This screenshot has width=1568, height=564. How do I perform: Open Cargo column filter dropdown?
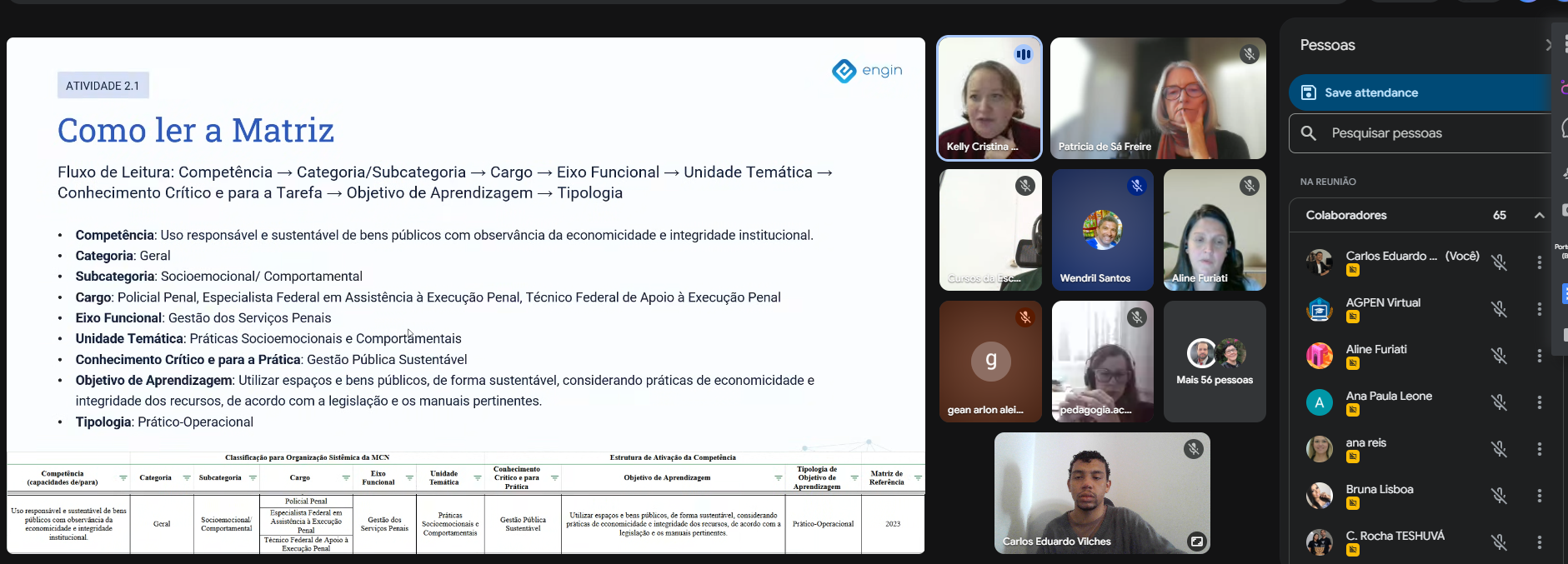(x=346, y=478)
